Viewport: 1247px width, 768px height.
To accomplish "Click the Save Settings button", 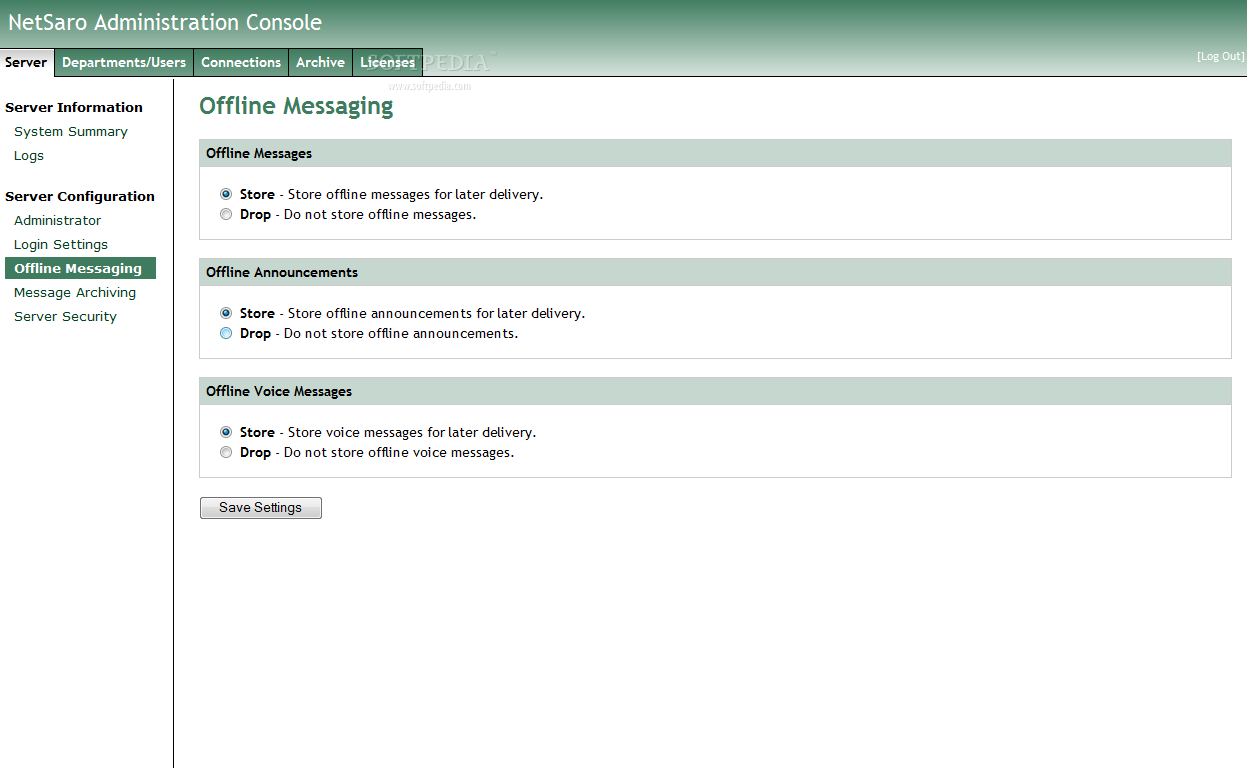I will click(260, 507).
